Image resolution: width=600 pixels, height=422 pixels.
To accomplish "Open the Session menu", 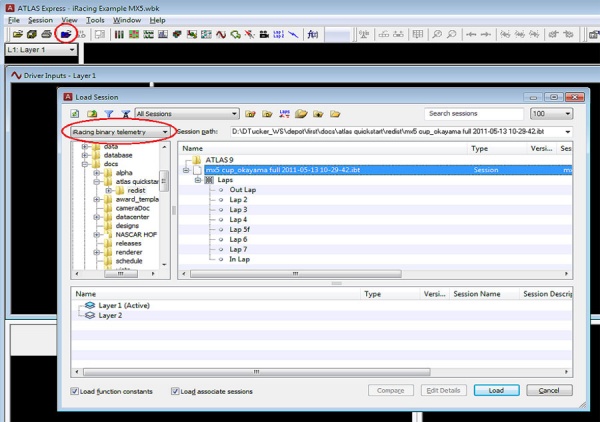I will (40, 20).
